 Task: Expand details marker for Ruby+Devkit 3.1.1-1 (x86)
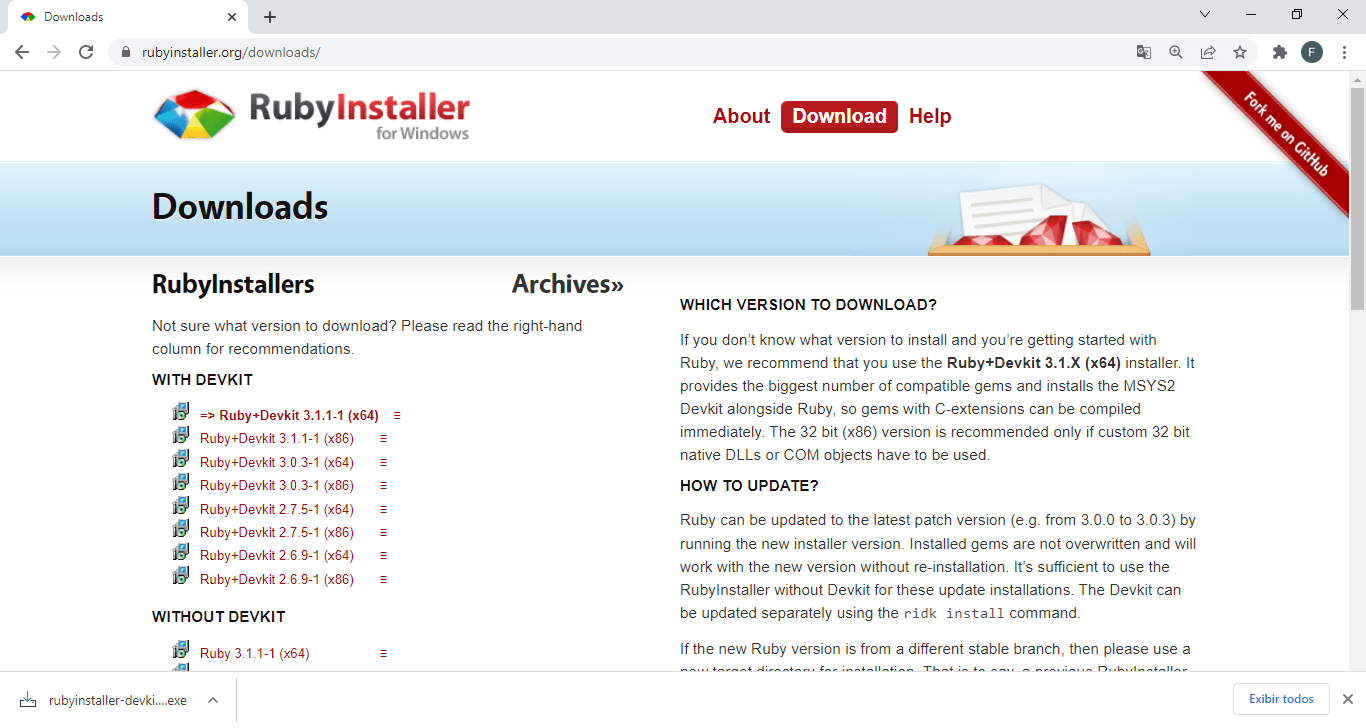(383, 439)
